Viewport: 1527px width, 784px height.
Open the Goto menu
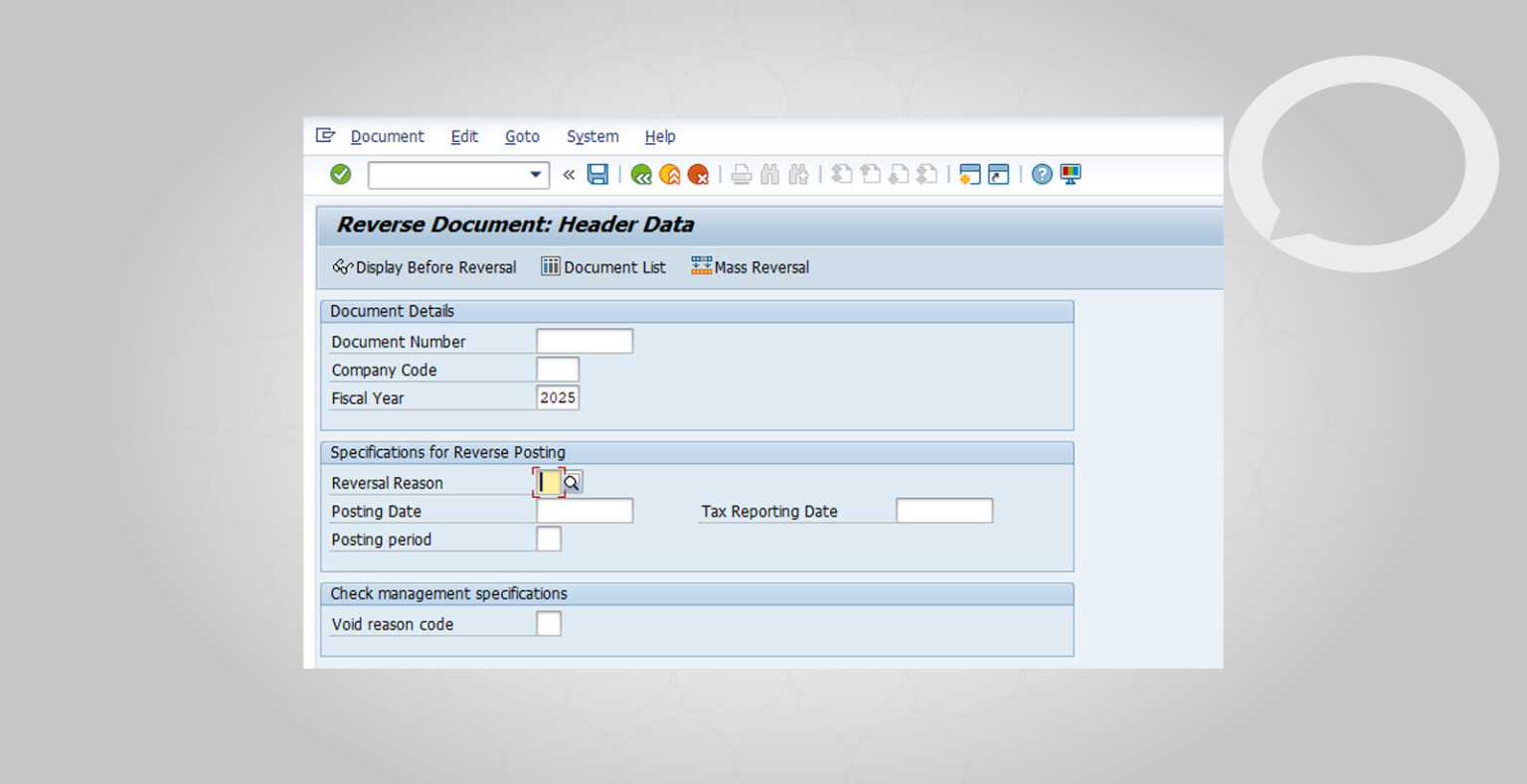pyautogui.click(x=522, y=136)
